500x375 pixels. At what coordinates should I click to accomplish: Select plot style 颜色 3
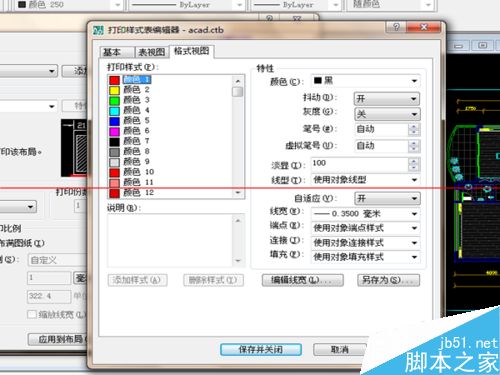(x=136, y=100)
